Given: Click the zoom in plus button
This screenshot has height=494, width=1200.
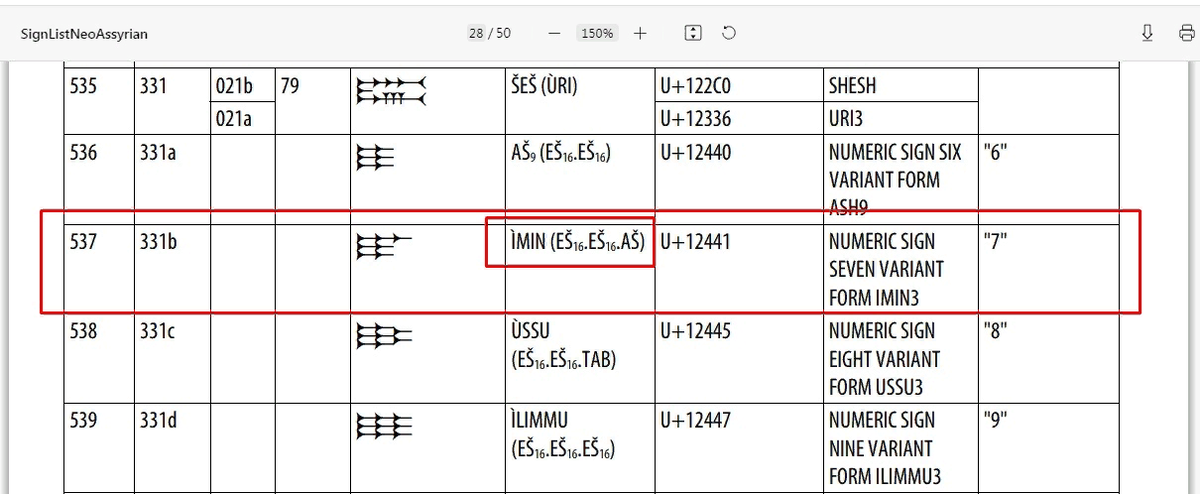Looking at the screenshot, I should click(x=640, y=33).
